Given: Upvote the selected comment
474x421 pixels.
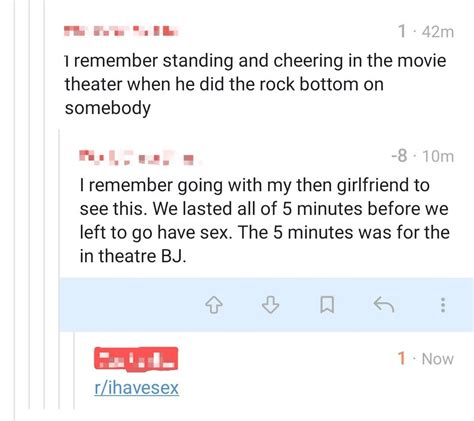Looking at the screenshot, I should pos(214,305).
